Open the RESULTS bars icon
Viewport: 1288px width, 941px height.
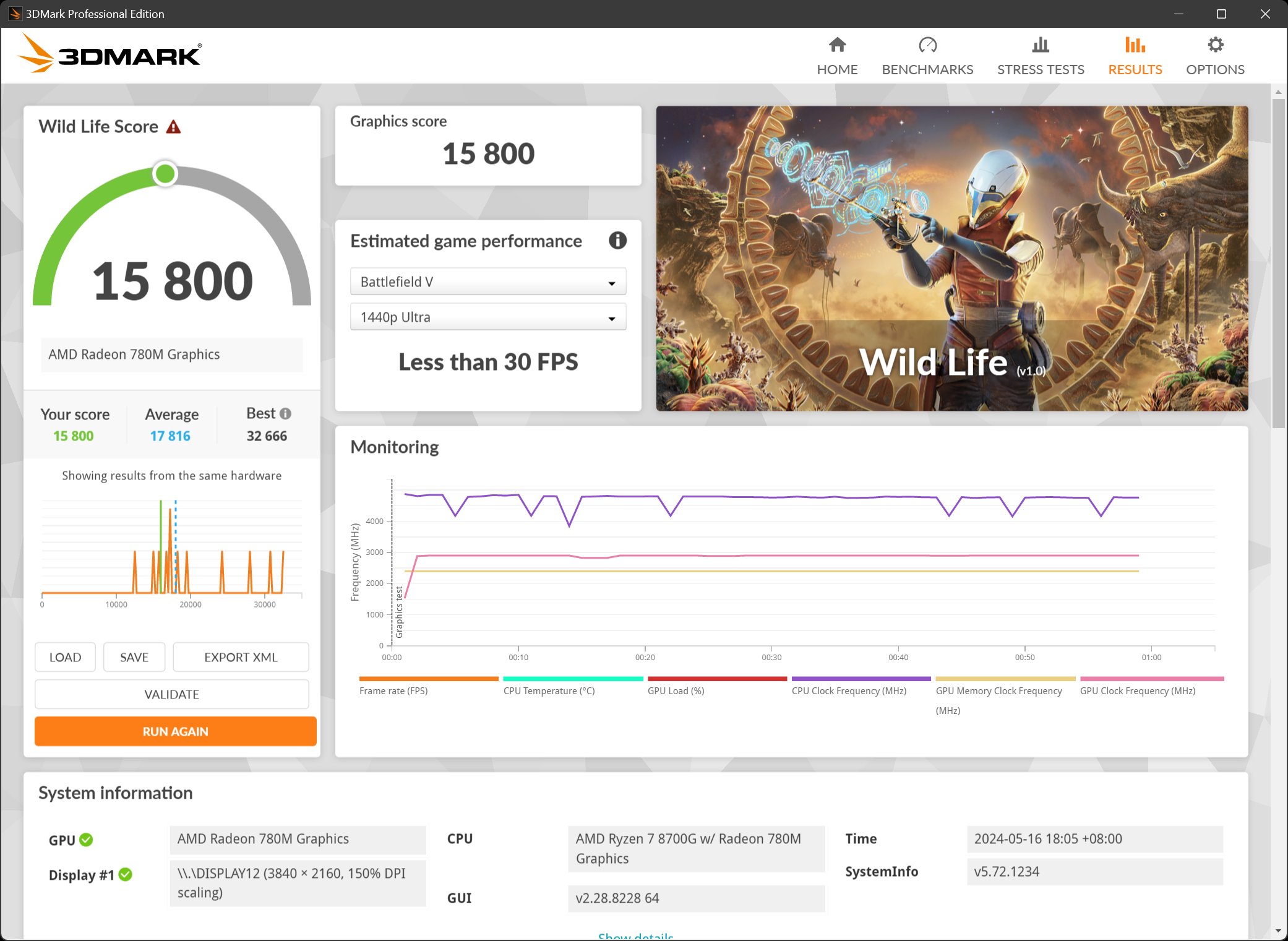click(1135, 45)
